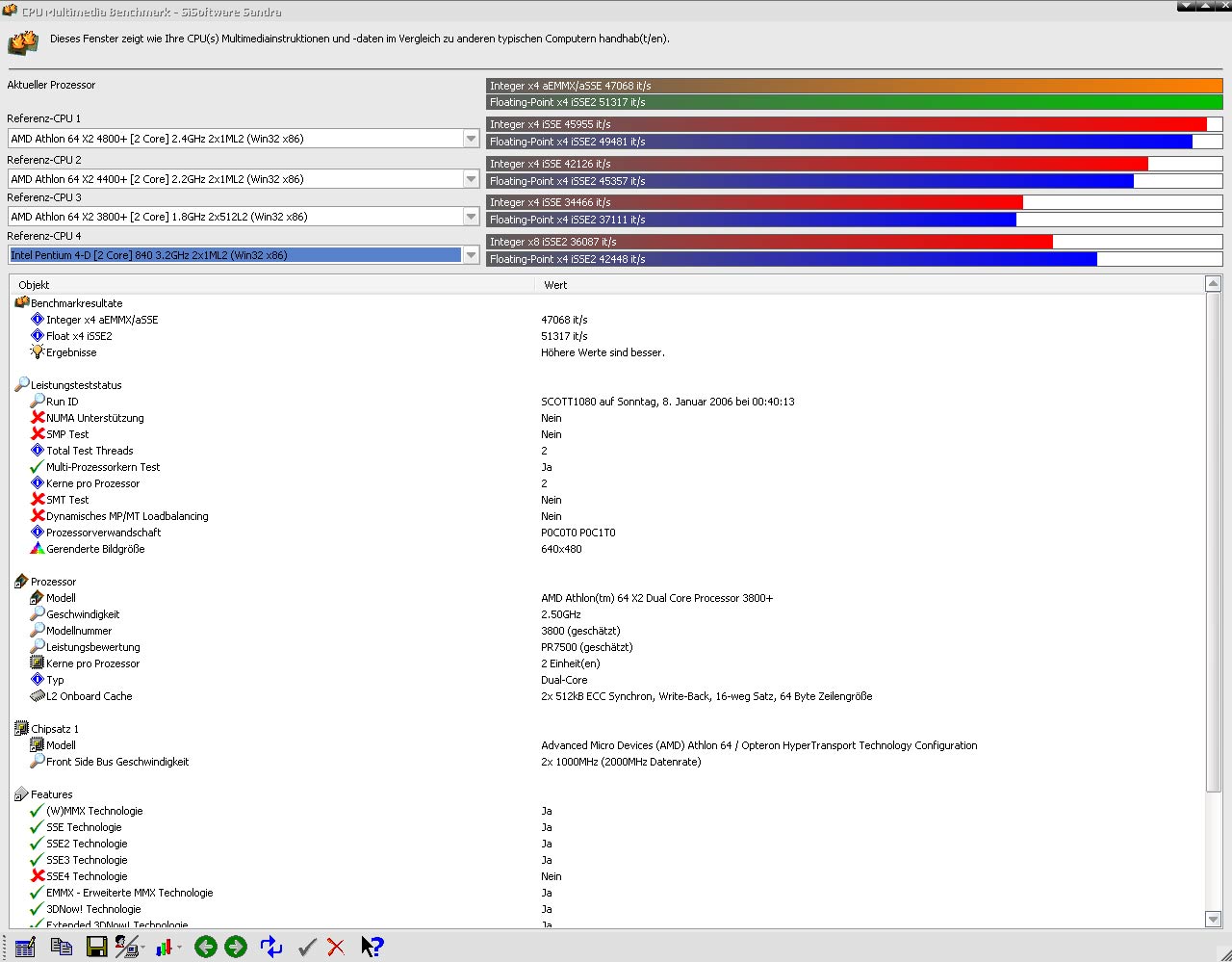Click the red X icon beside SSE4 Technologie
Screen dimensions: 1232x962
[38, 876]
